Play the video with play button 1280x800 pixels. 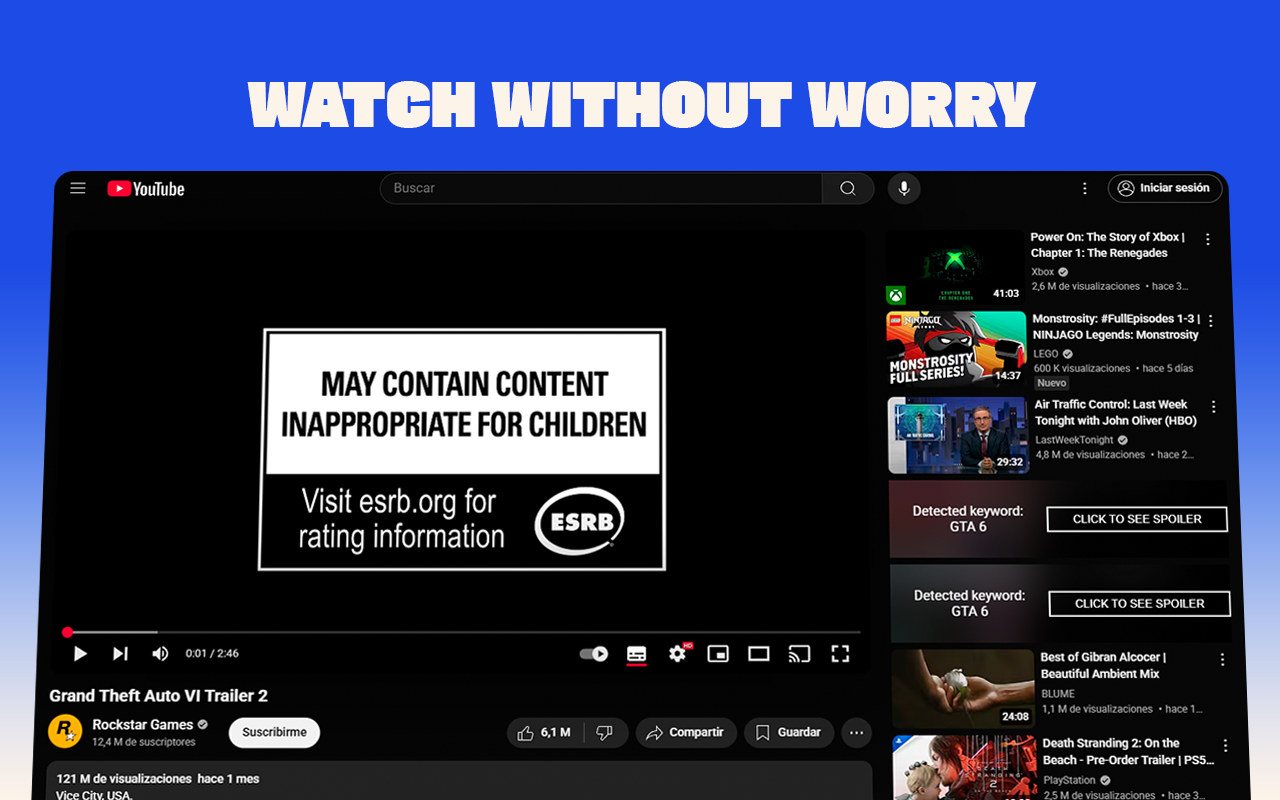pos(80,654)
